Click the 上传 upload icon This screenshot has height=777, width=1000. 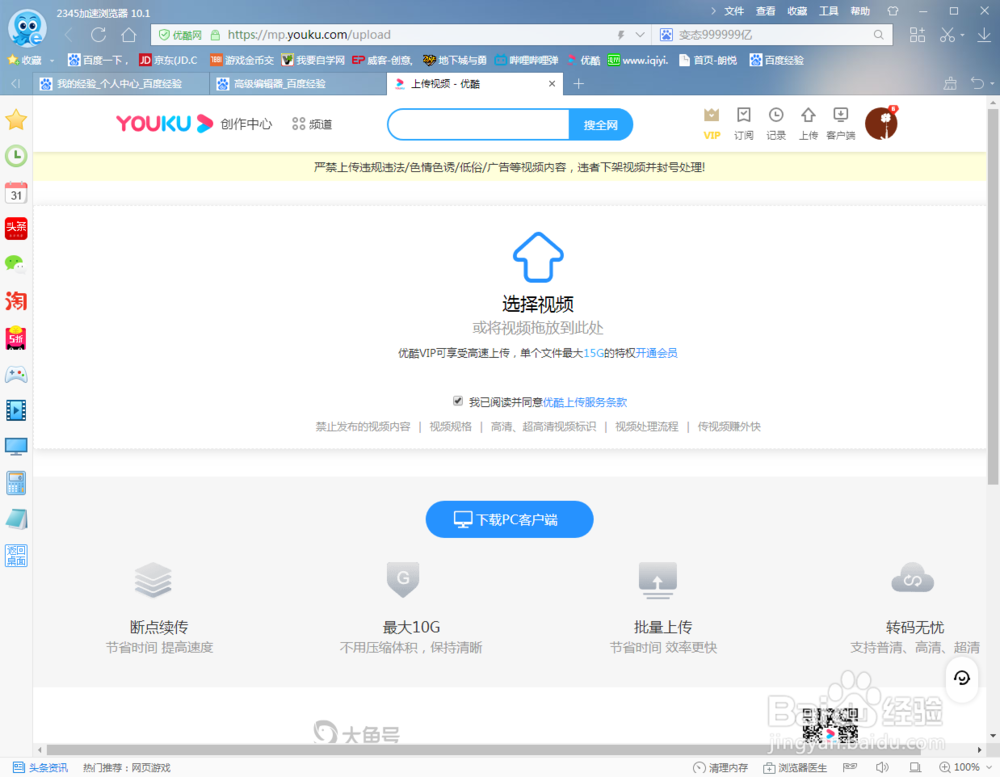pos(808,122)
